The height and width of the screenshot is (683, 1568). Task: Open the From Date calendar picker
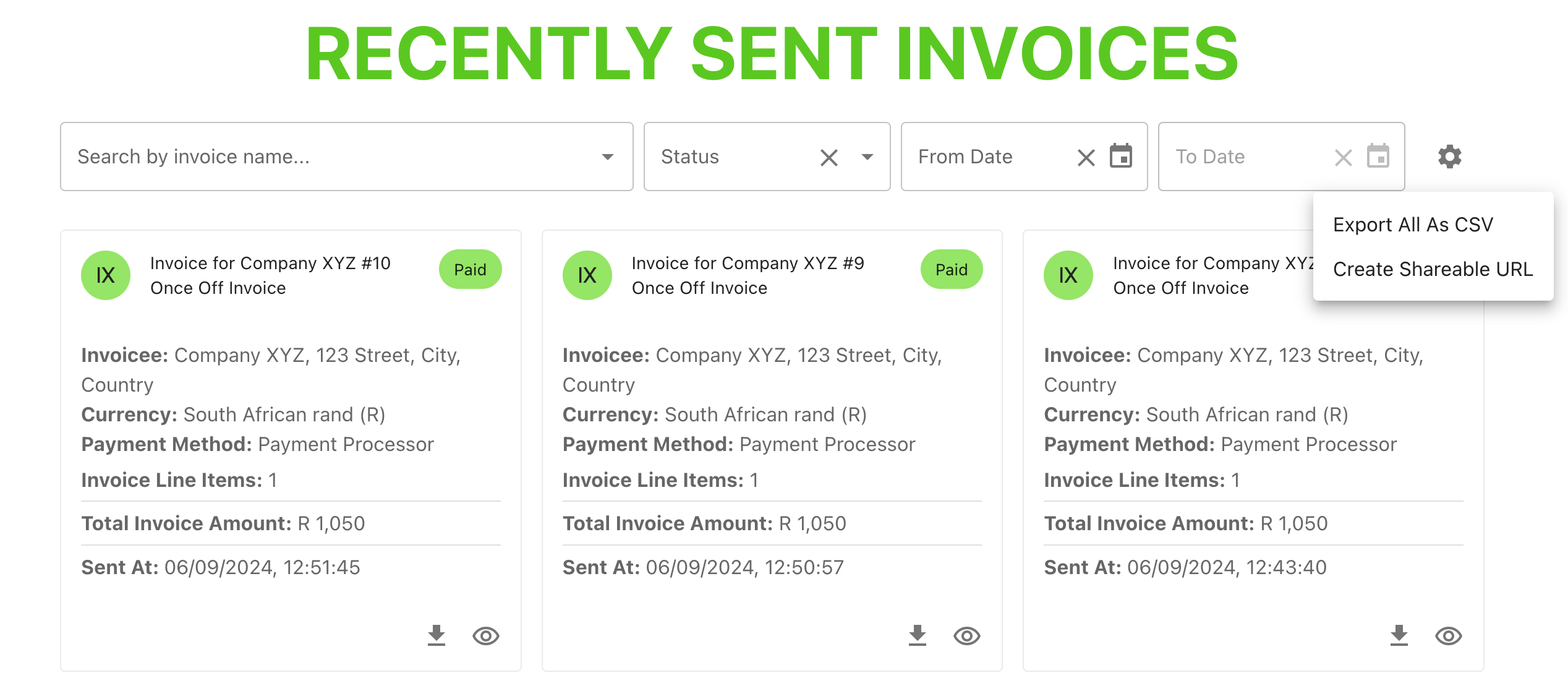pyautogui.click(x=1122, y=156)
